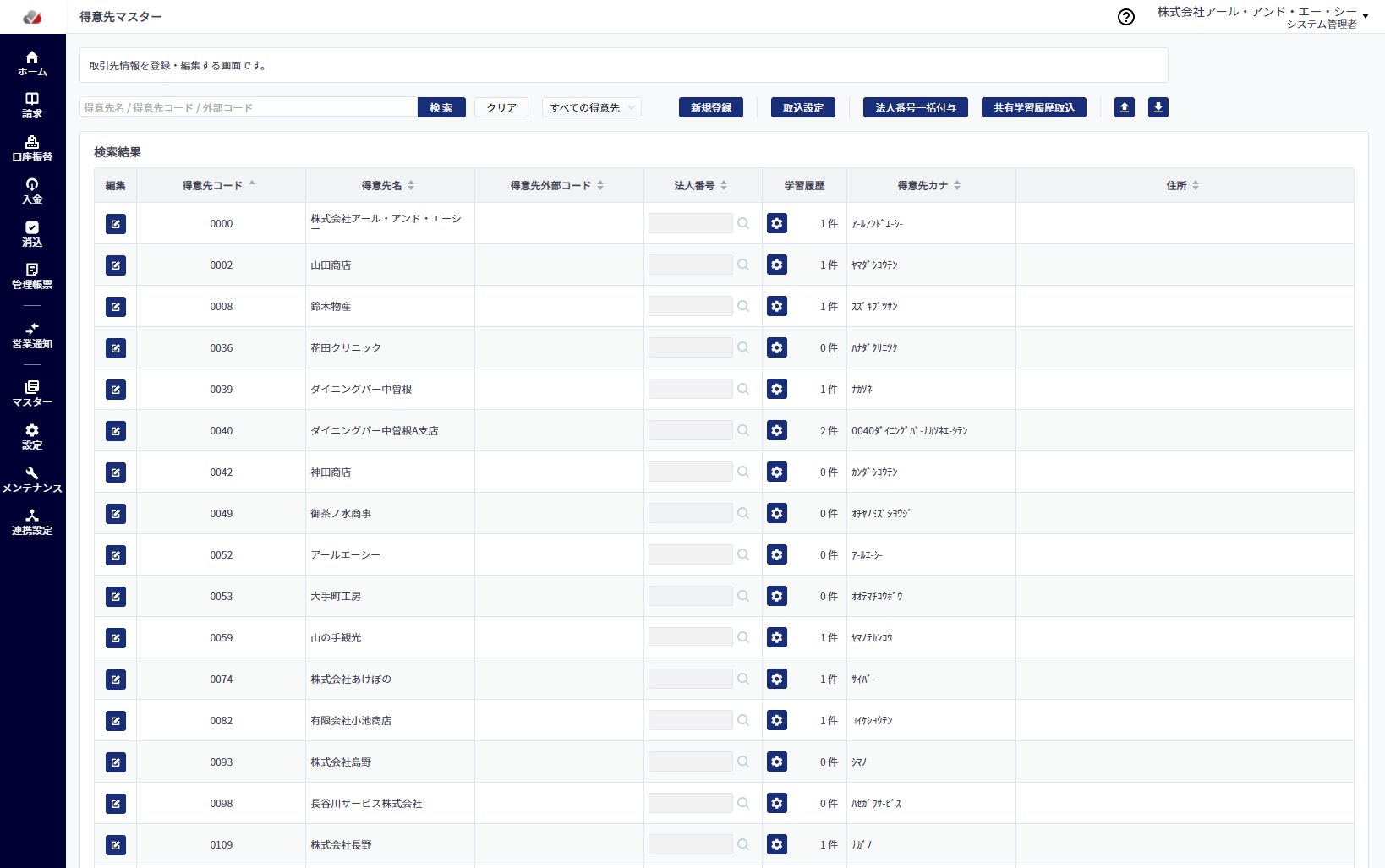Select customer code 0074 cell

point(222,680)
